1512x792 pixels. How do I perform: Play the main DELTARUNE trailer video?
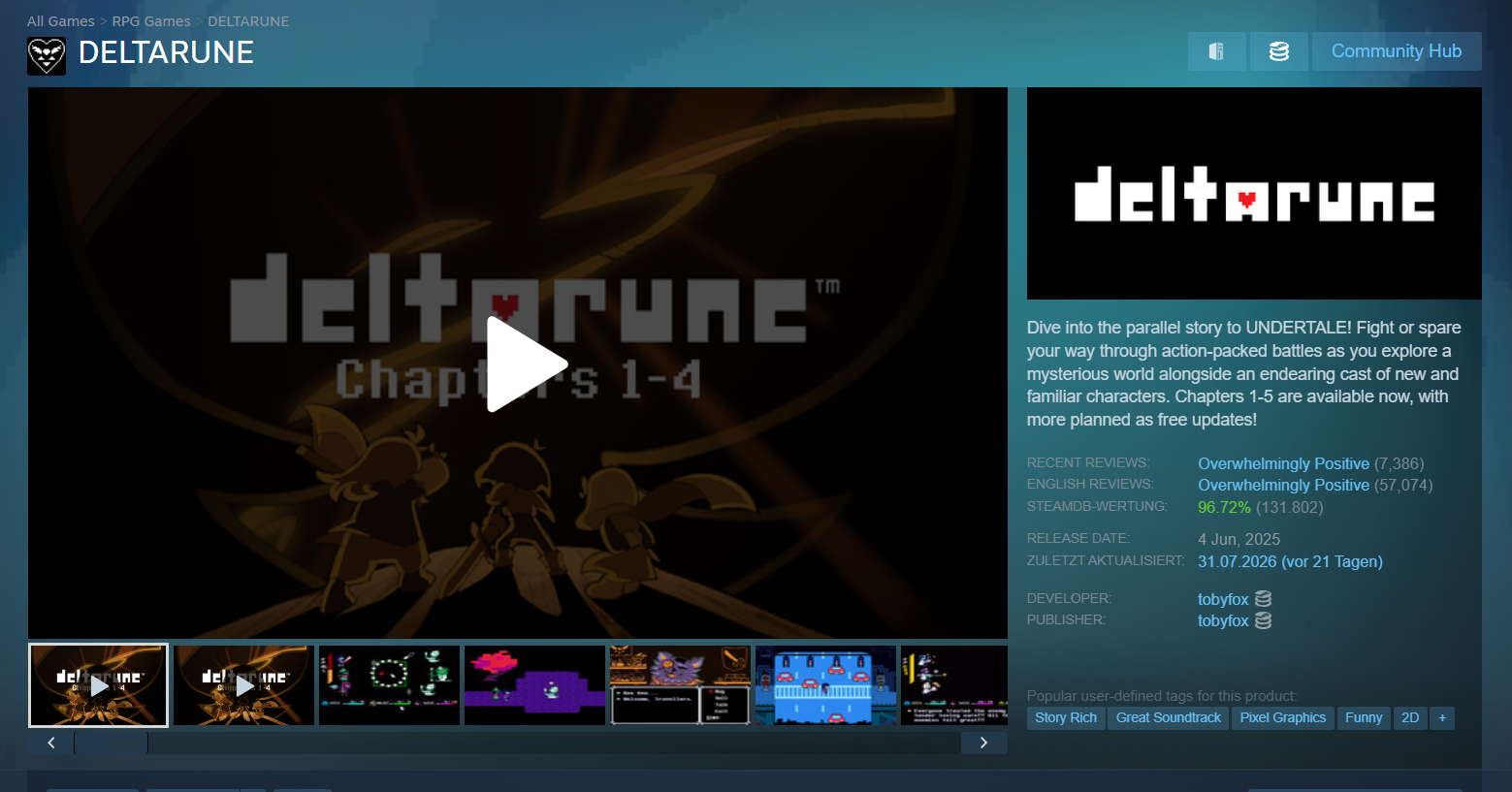click(526, 364)
